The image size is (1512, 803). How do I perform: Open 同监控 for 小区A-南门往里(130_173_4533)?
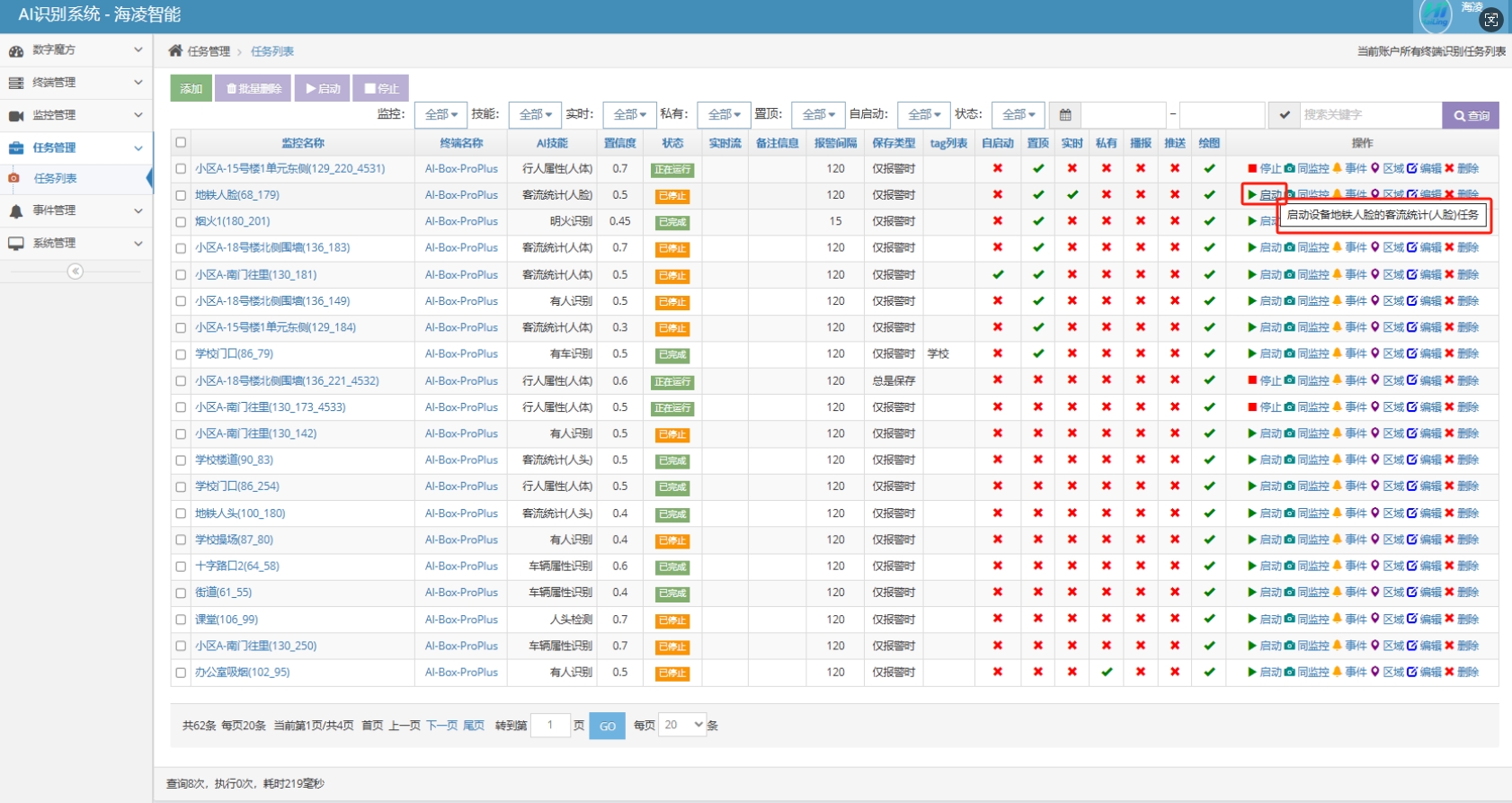click(x=1307, y=407)
